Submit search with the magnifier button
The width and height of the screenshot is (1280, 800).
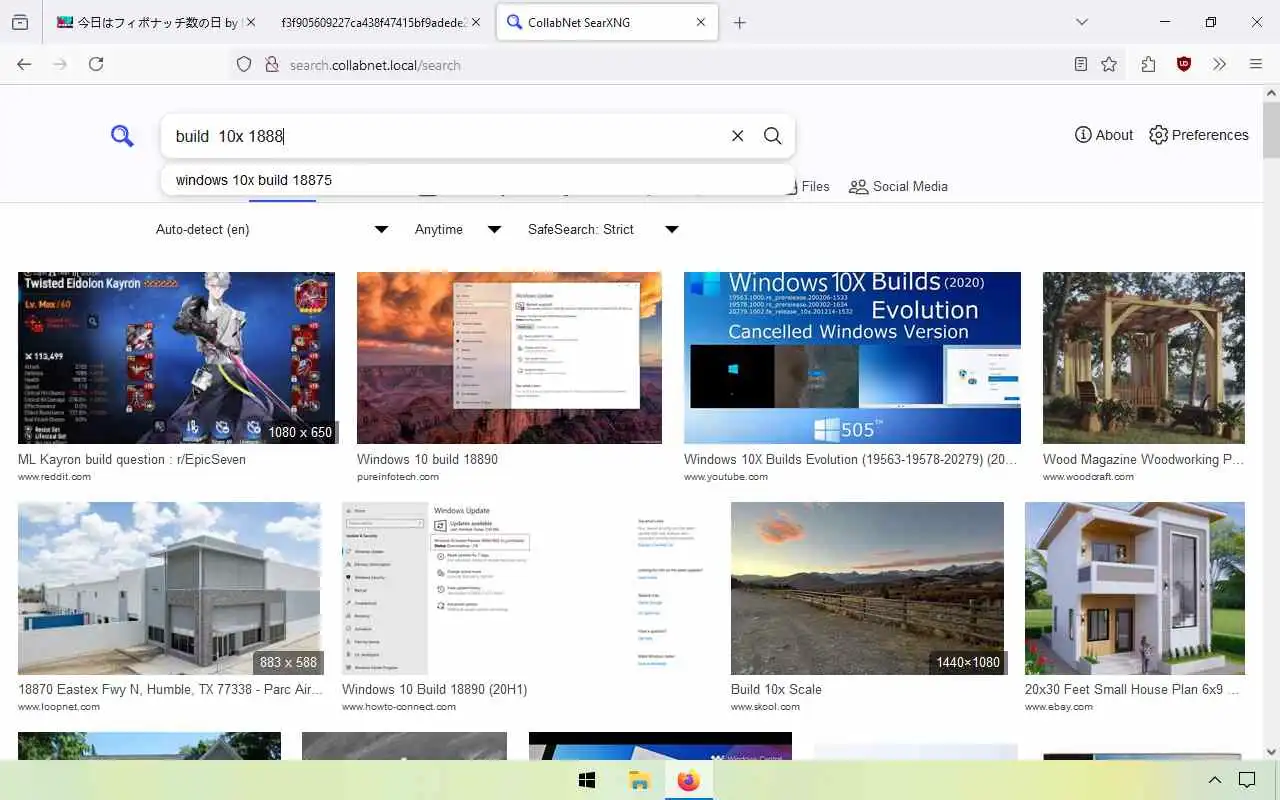point(772,136)
